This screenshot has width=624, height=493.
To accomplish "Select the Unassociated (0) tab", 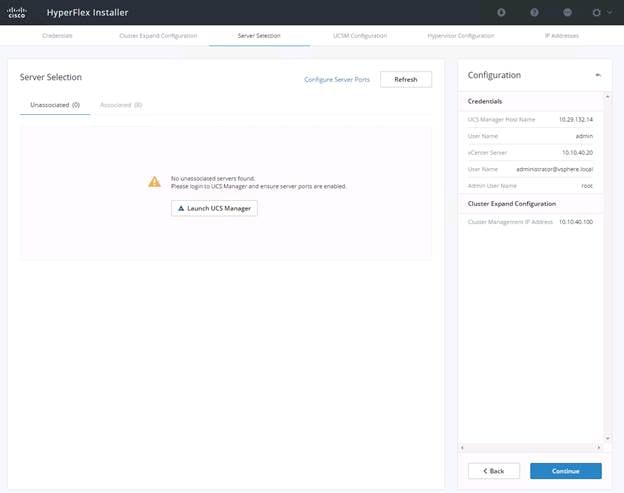I will click(55, 105).
